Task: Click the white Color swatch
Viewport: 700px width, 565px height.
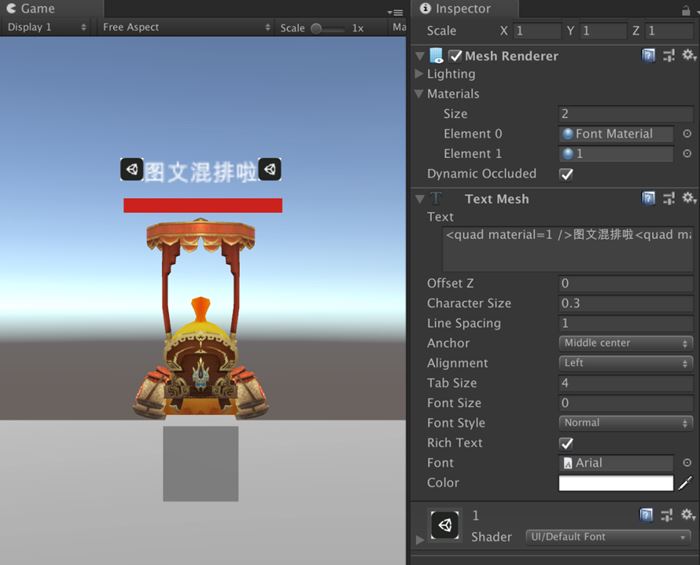Action: (x=615, y=483)
